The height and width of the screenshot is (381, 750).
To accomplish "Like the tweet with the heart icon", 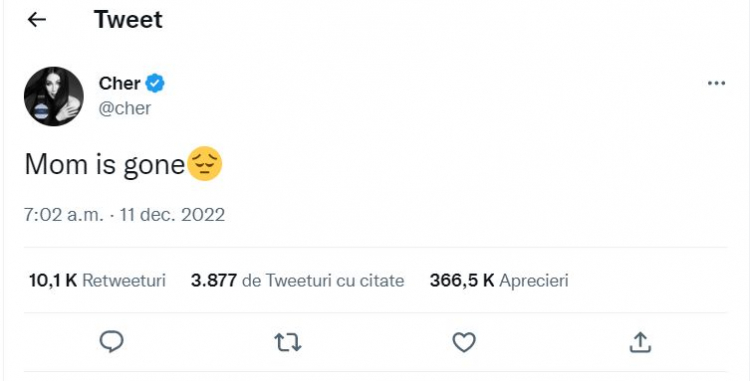I will pyautogui.click(x=464, y=342).
